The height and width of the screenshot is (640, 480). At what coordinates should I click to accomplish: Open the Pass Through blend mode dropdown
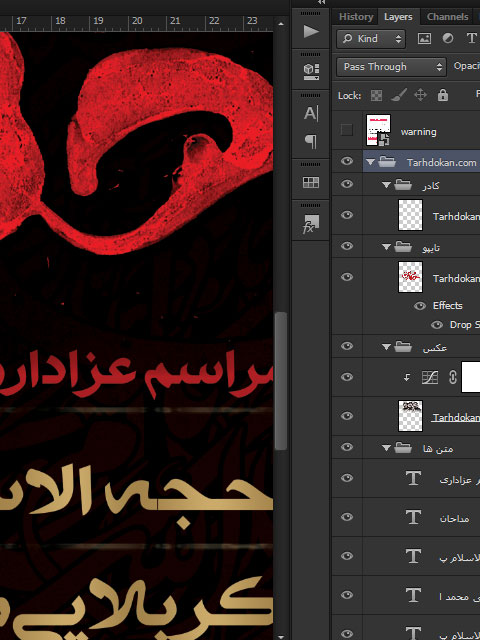[391, 67]
